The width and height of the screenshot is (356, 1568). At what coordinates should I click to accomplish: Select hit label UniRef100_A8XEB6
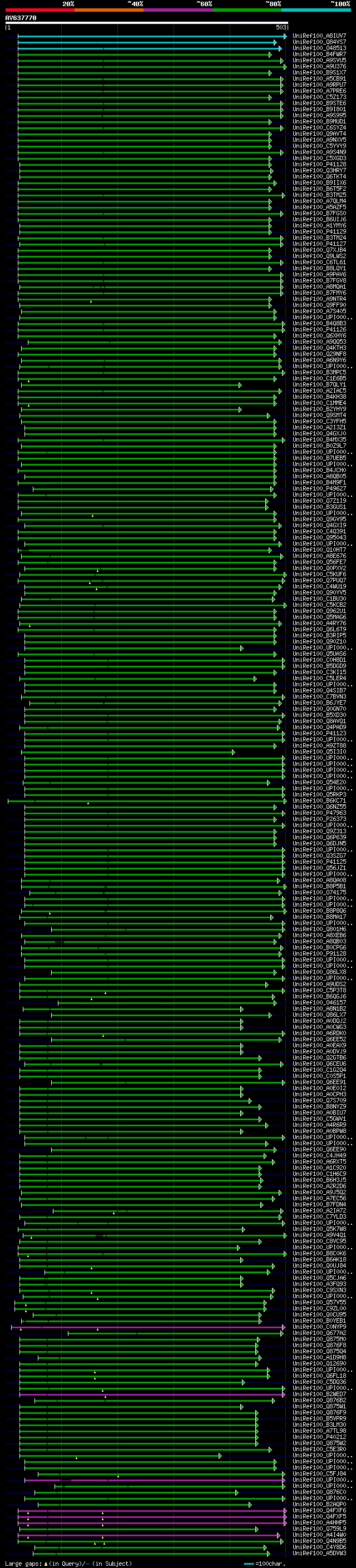point(319,935)
